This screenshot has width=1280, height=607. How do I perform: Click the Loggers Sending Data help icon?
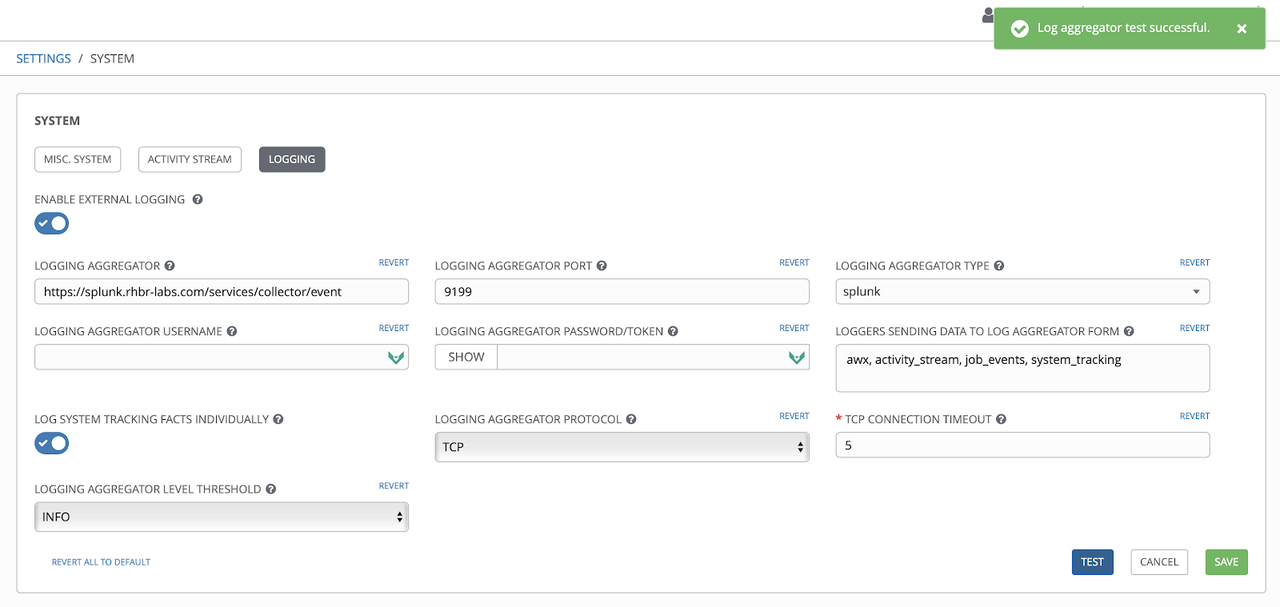tap(1129, 330)
